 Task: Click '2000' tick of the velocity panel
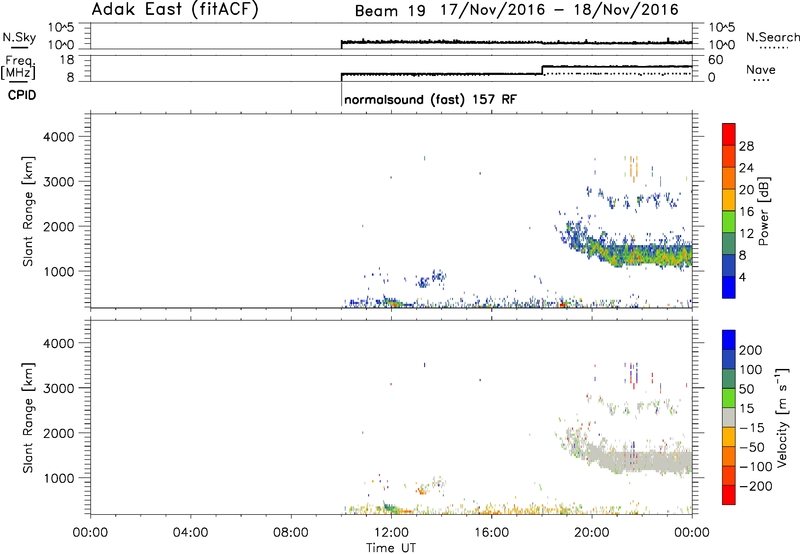pos(58,433)
